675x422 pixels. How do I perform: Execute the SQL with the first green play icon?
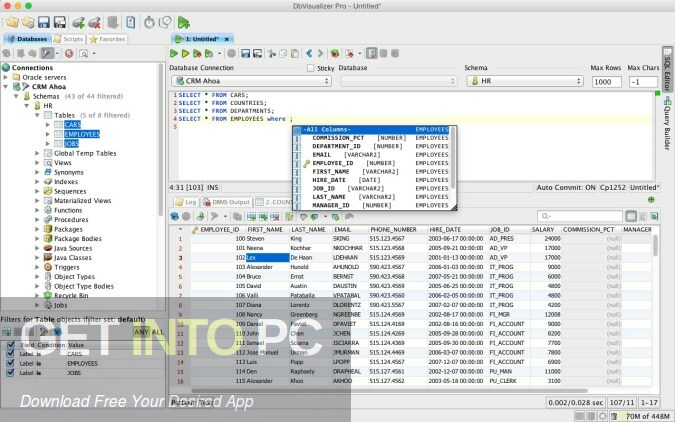[174, 53]
